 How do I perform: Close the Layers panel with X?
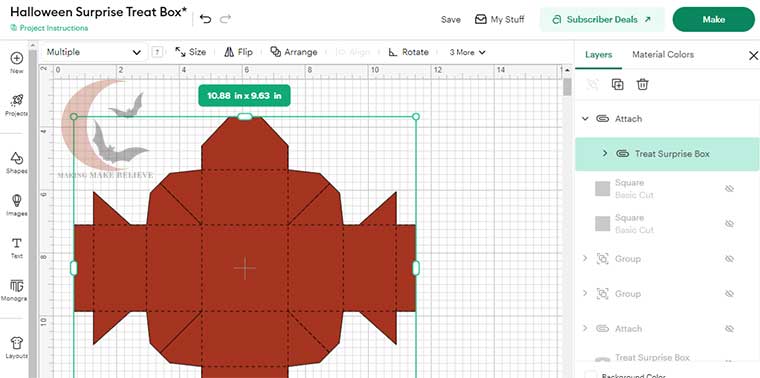coord(753,56)
